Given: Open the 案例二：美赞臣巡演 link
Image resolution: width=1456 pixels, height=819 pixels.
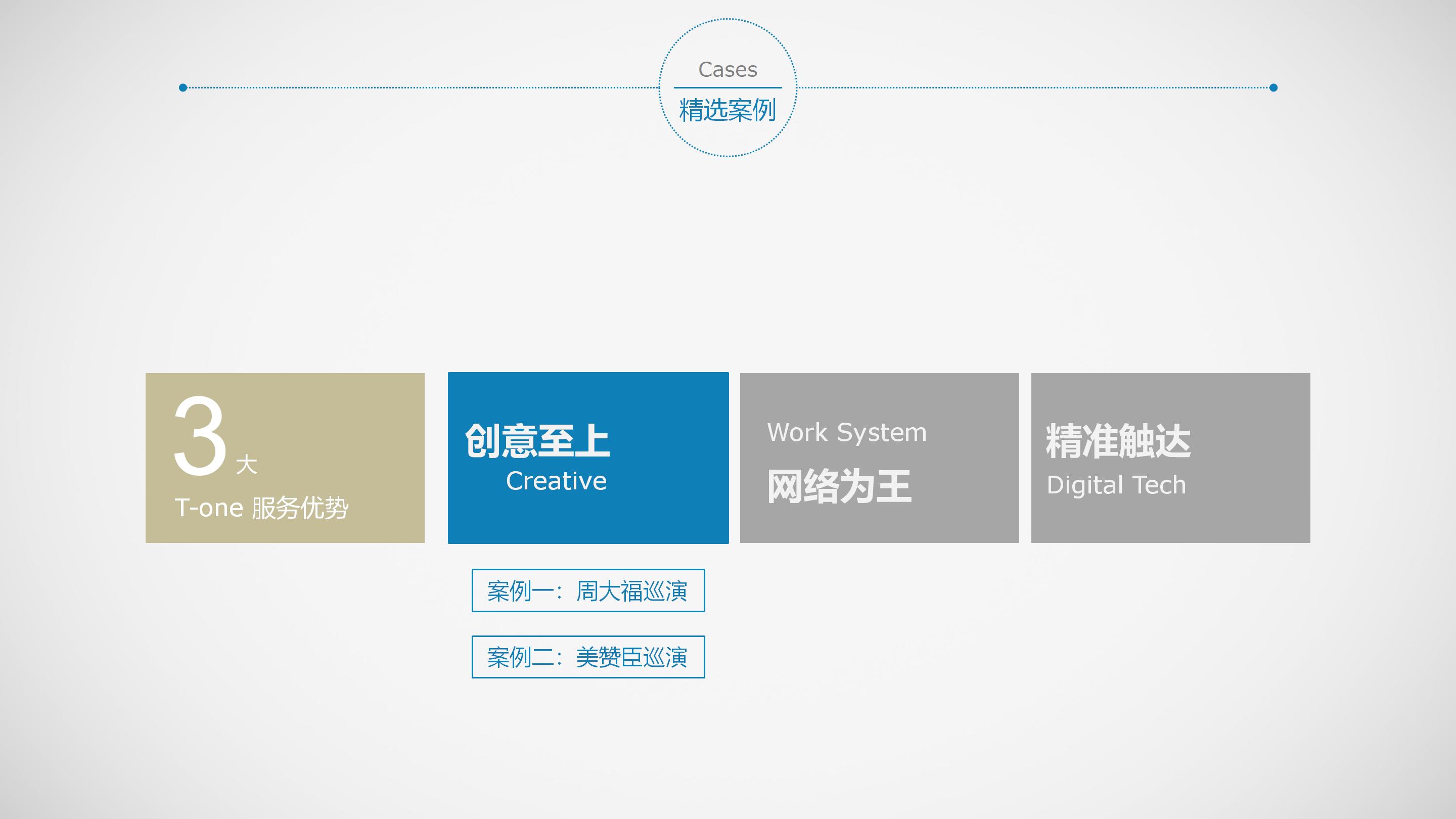Looking at the screenshot, I should click(x=588, y=657).
